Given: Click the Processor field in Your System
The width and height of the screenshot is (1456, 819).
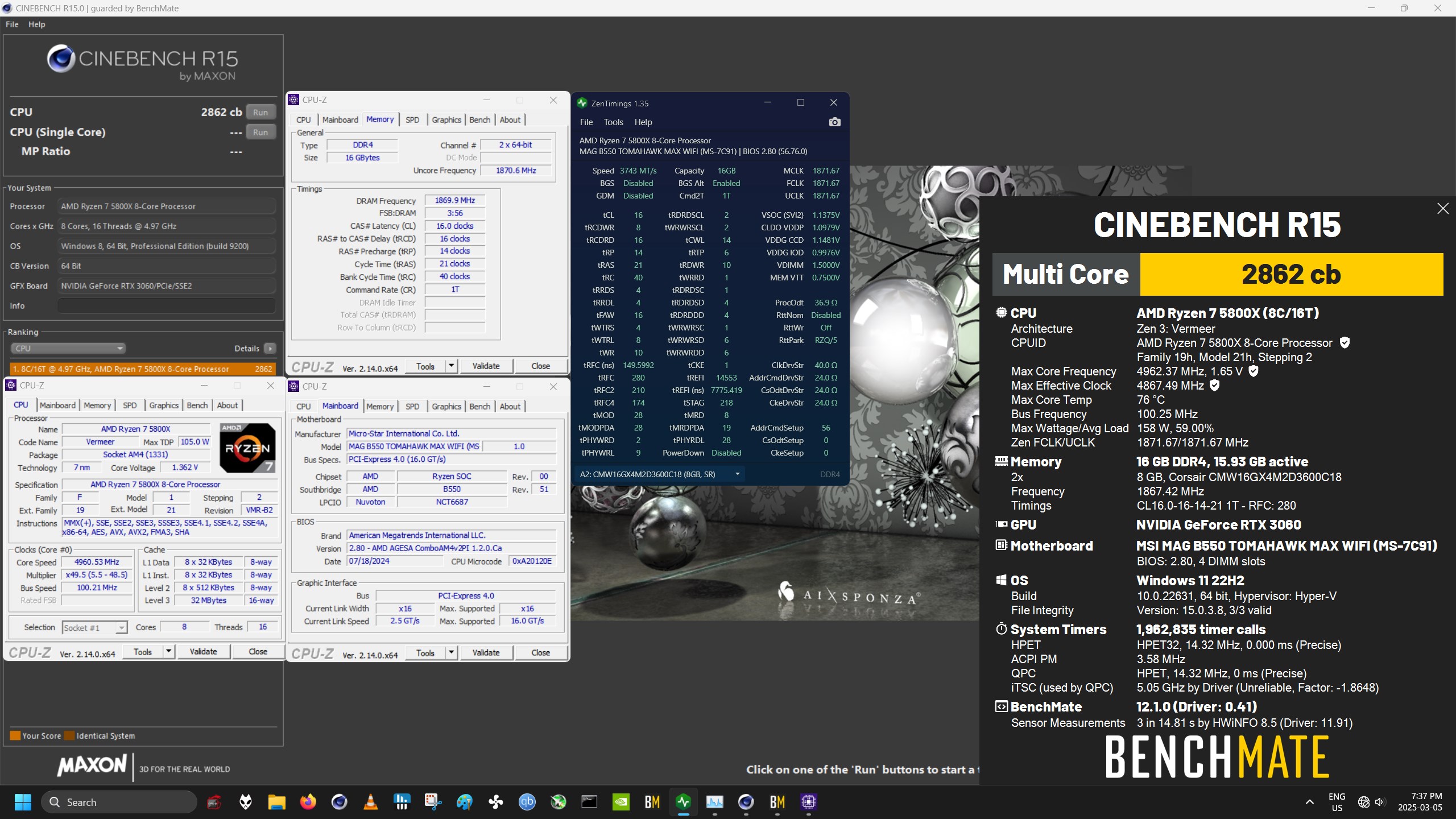Looking at the screenshot, I should point(166,206).
